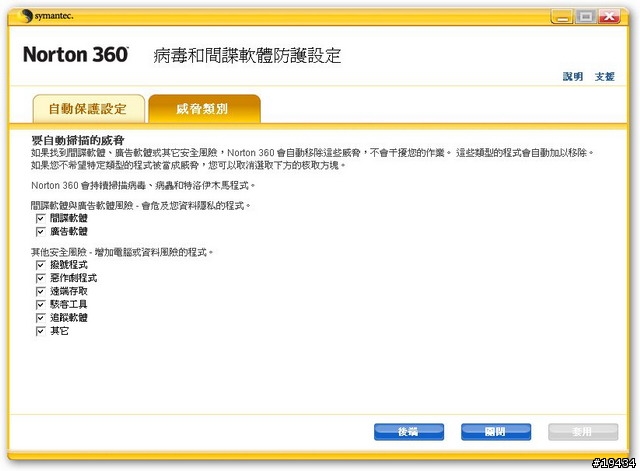640x471 pixels.
Task: Click the 關閉 close button
Action: click(496, 432)
